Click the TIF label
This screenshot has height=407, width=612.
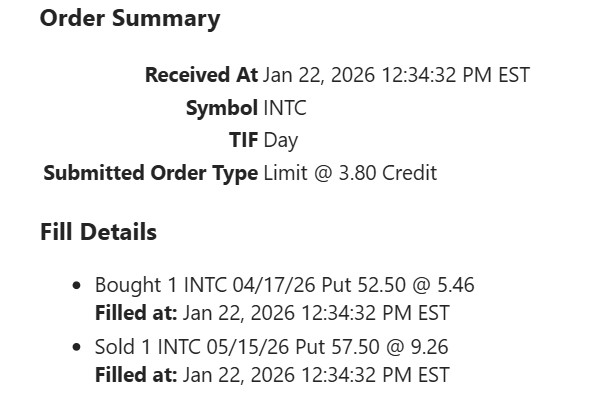click(x=243, y=140)
